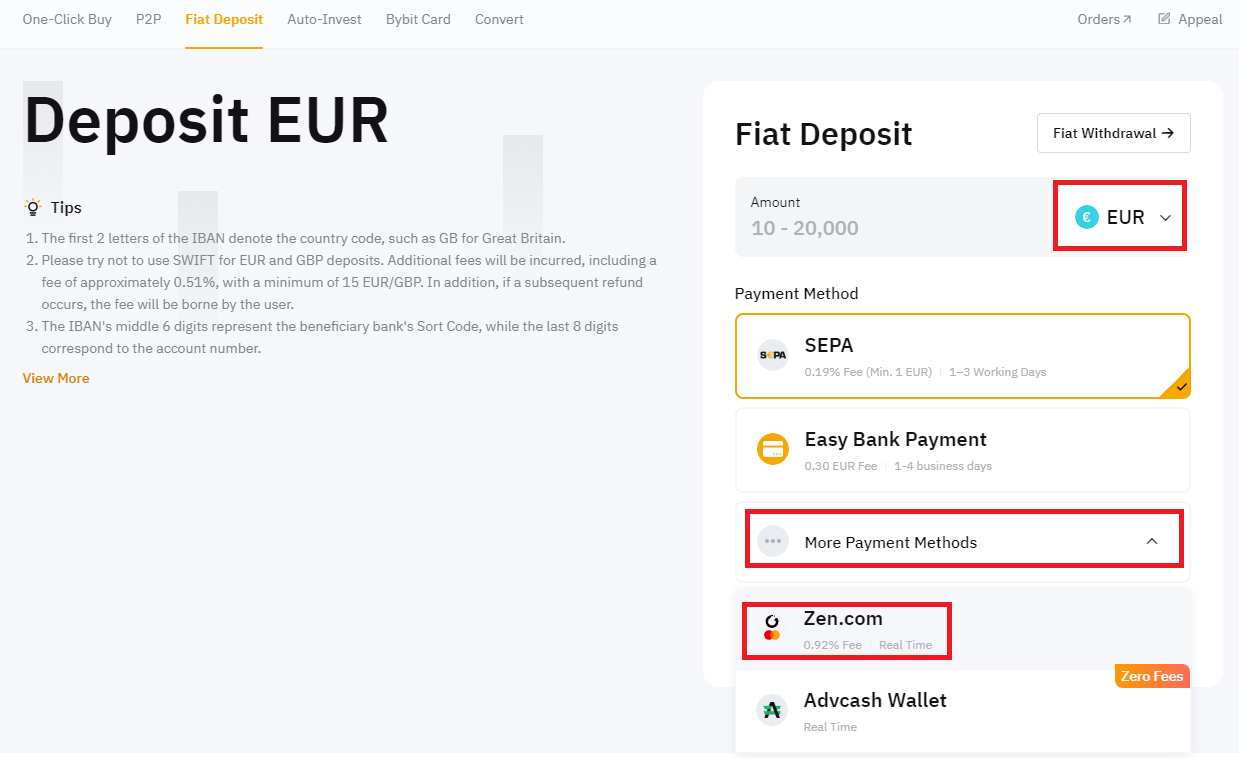Go to Fiat Withdrawal
This screenshot has width=1239, height=758.
pyautogui.click(x=1113, y=133)
